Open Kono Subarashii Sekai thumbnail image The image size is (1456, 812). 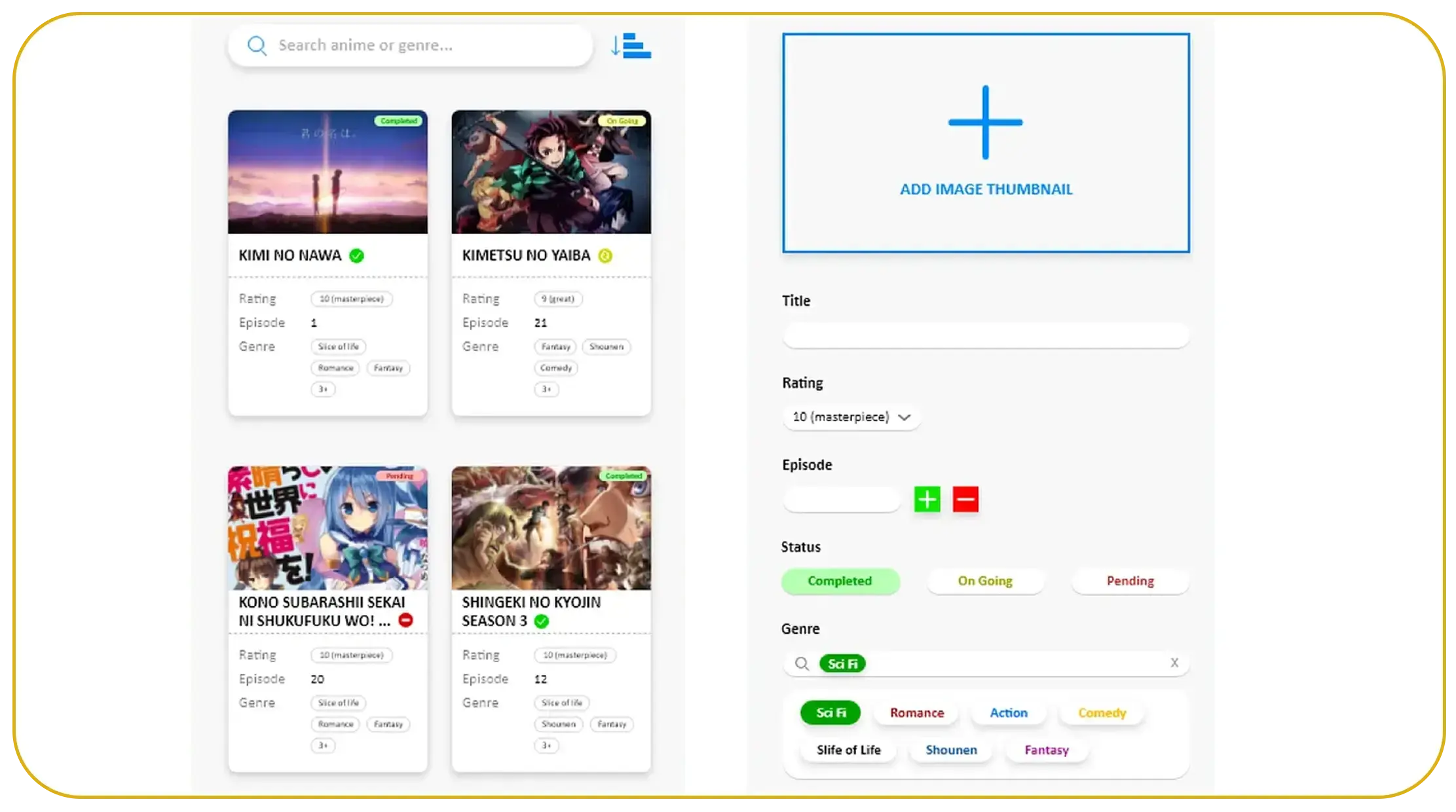[327, 528]
